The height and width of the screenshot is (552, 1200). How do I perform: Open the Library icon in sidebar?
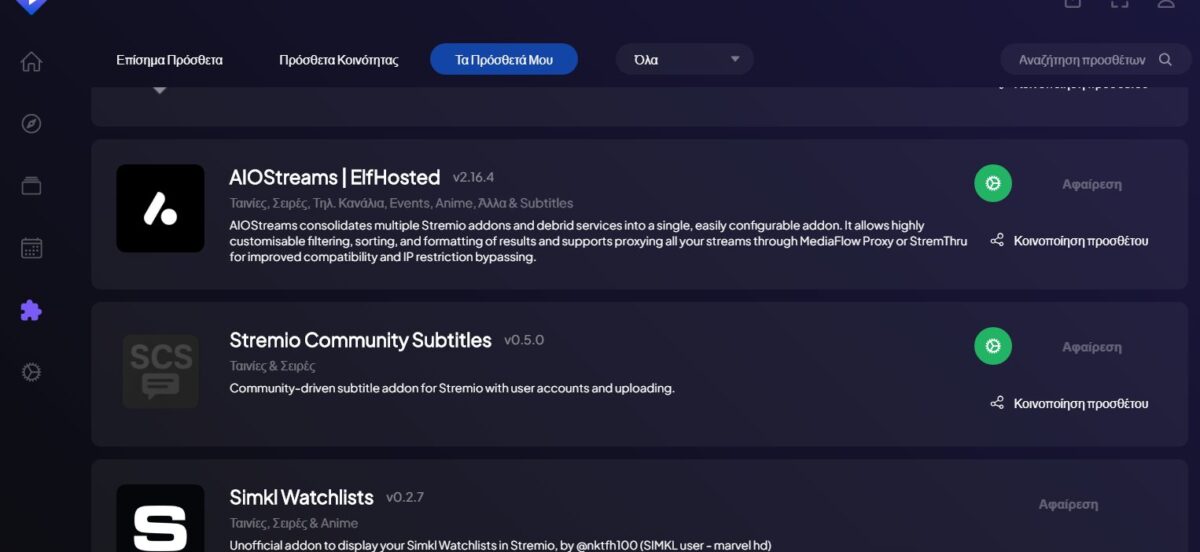(x=31, y=186)
